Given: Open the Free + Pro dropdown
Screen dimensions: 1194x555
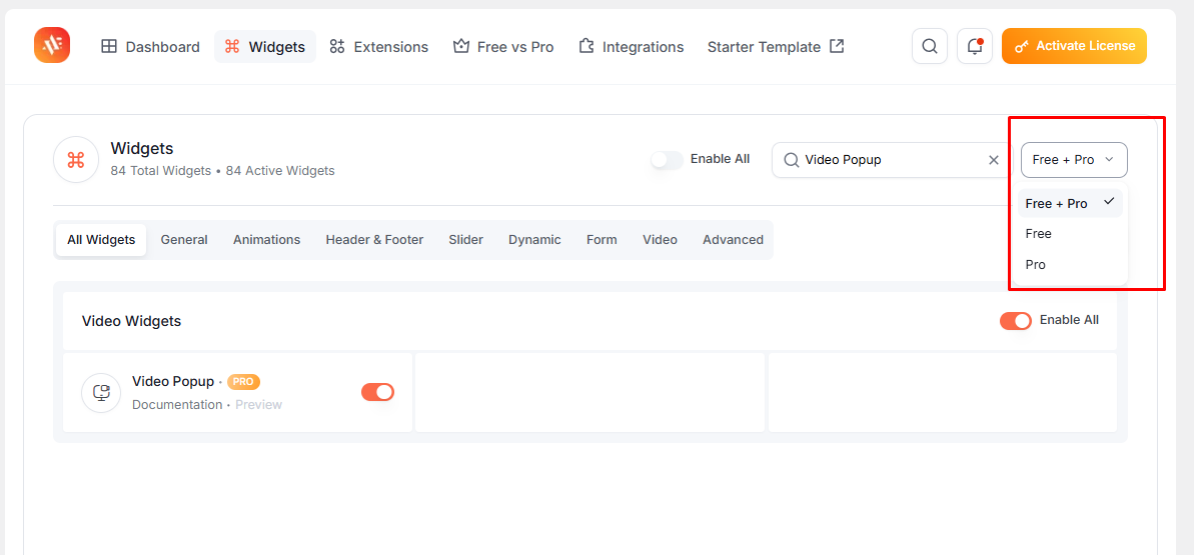Looking at the screenshot, I should [1074, 160].
